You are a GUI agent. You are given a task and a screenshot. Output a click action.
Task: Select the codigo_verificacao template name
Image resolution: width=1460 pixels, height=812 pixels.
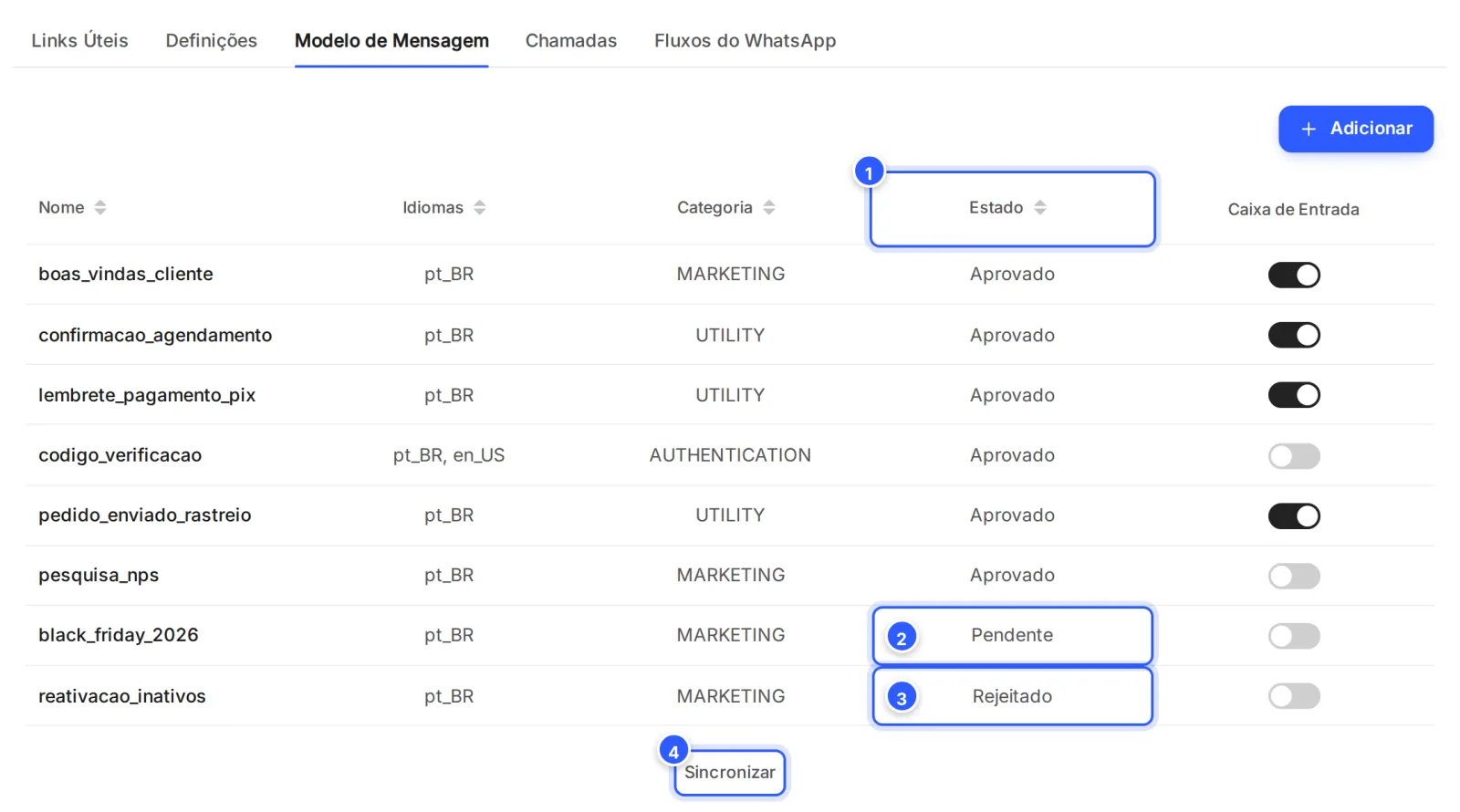120,455
